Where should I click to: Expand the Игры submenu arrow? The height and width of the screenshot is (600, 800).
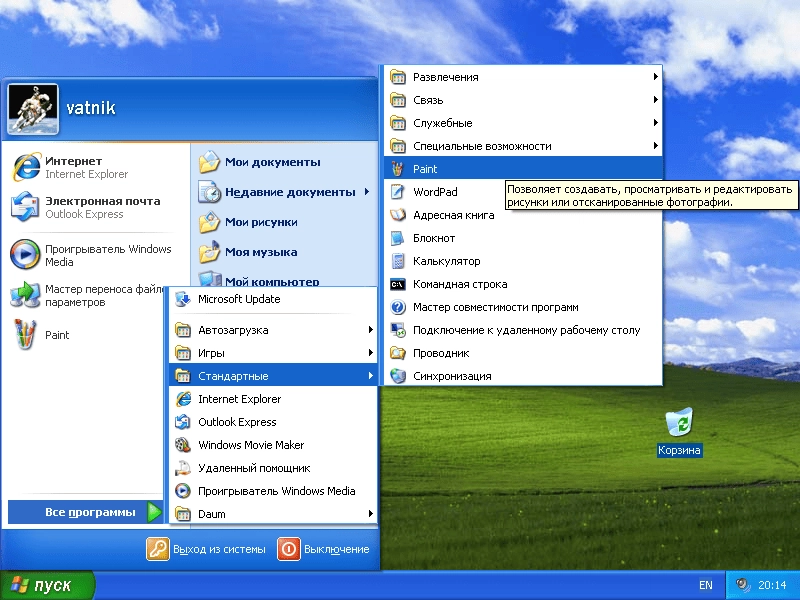[371, 353]
